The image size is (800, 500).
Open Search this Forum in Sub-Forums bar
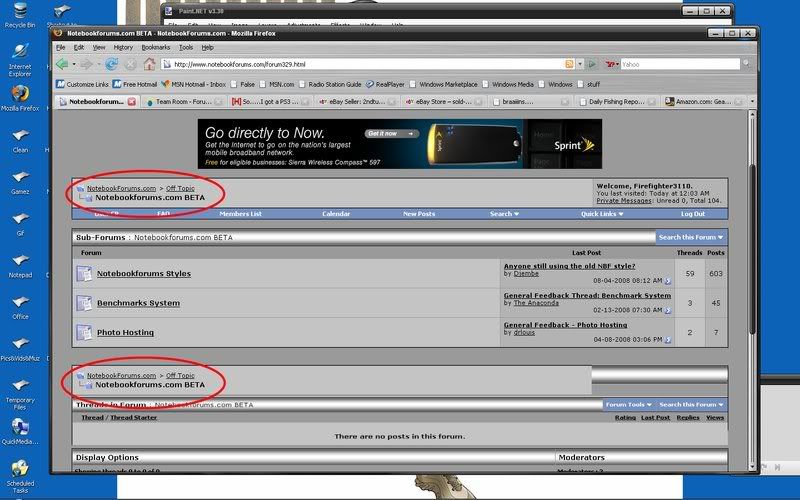pyautogui.click(x=691, y=237)
